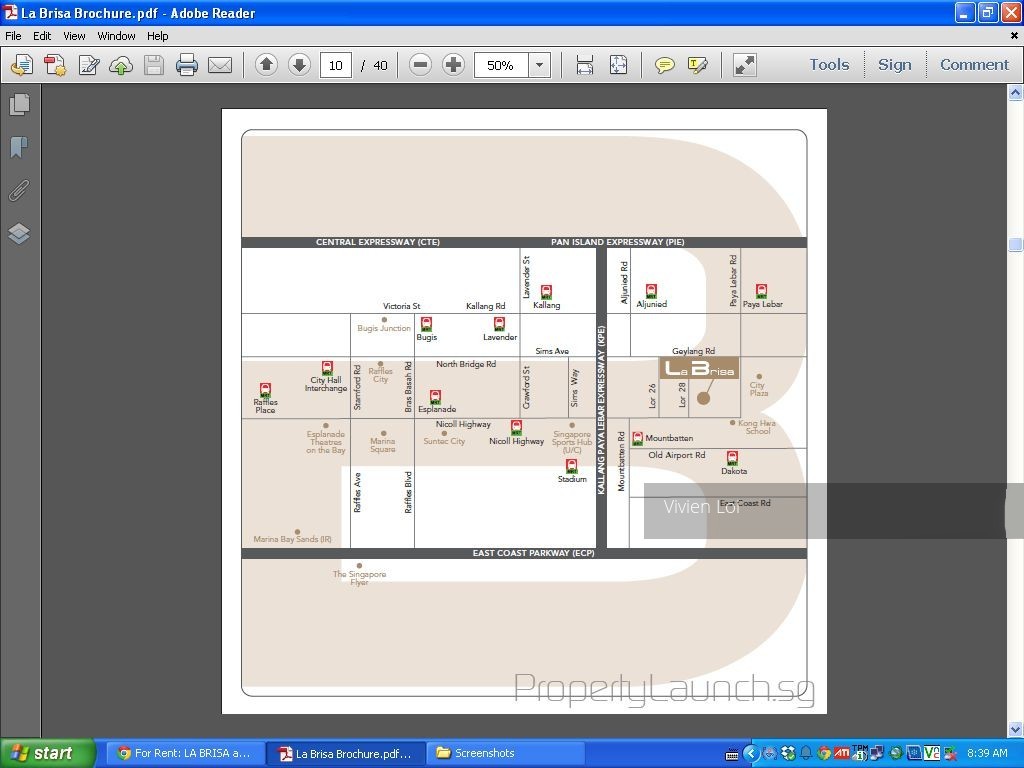Add a sticky note comment icon
The height and width of the screenshot is (768, 1024).
coord(664,65)
